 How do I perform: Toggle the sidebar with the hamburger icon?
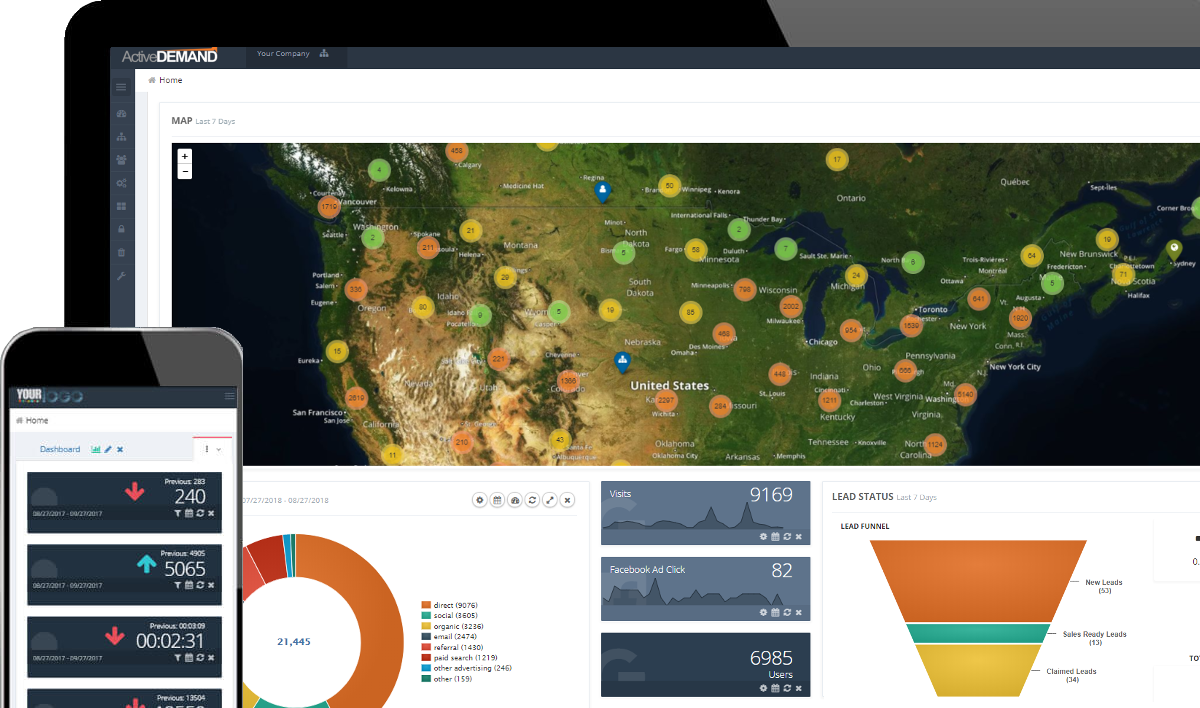120,86
